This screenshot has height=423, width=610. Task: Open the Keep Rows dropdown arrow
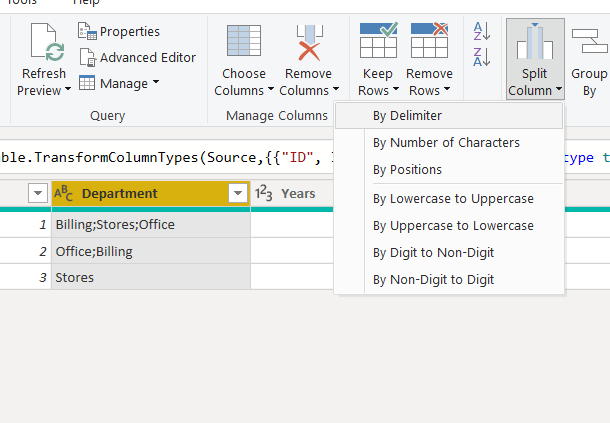396,89
